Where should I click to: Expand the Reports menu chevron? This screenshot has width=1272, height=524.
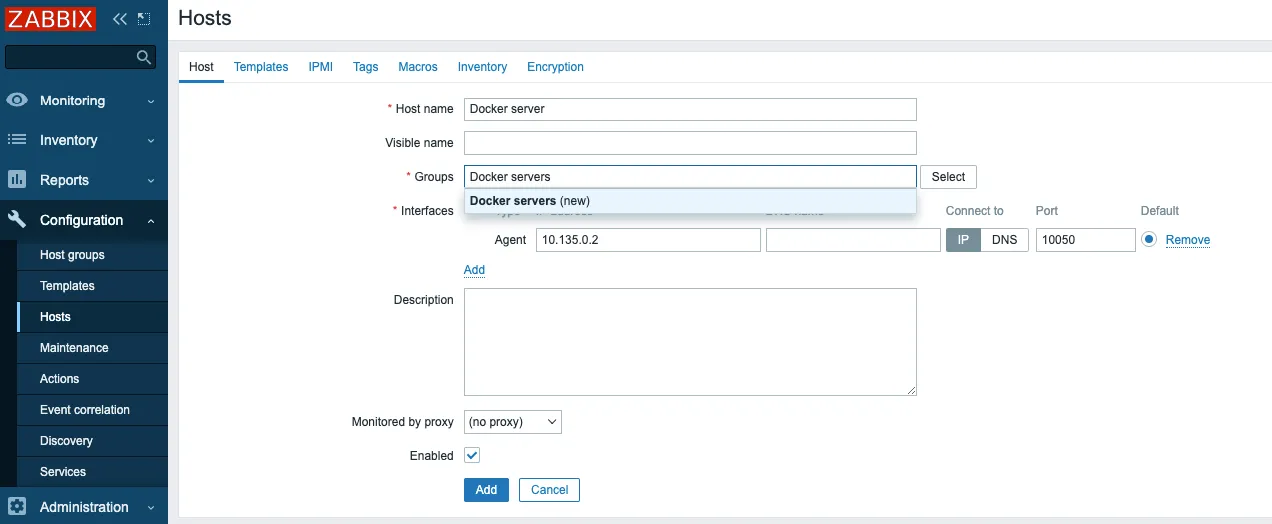[151, 181]
